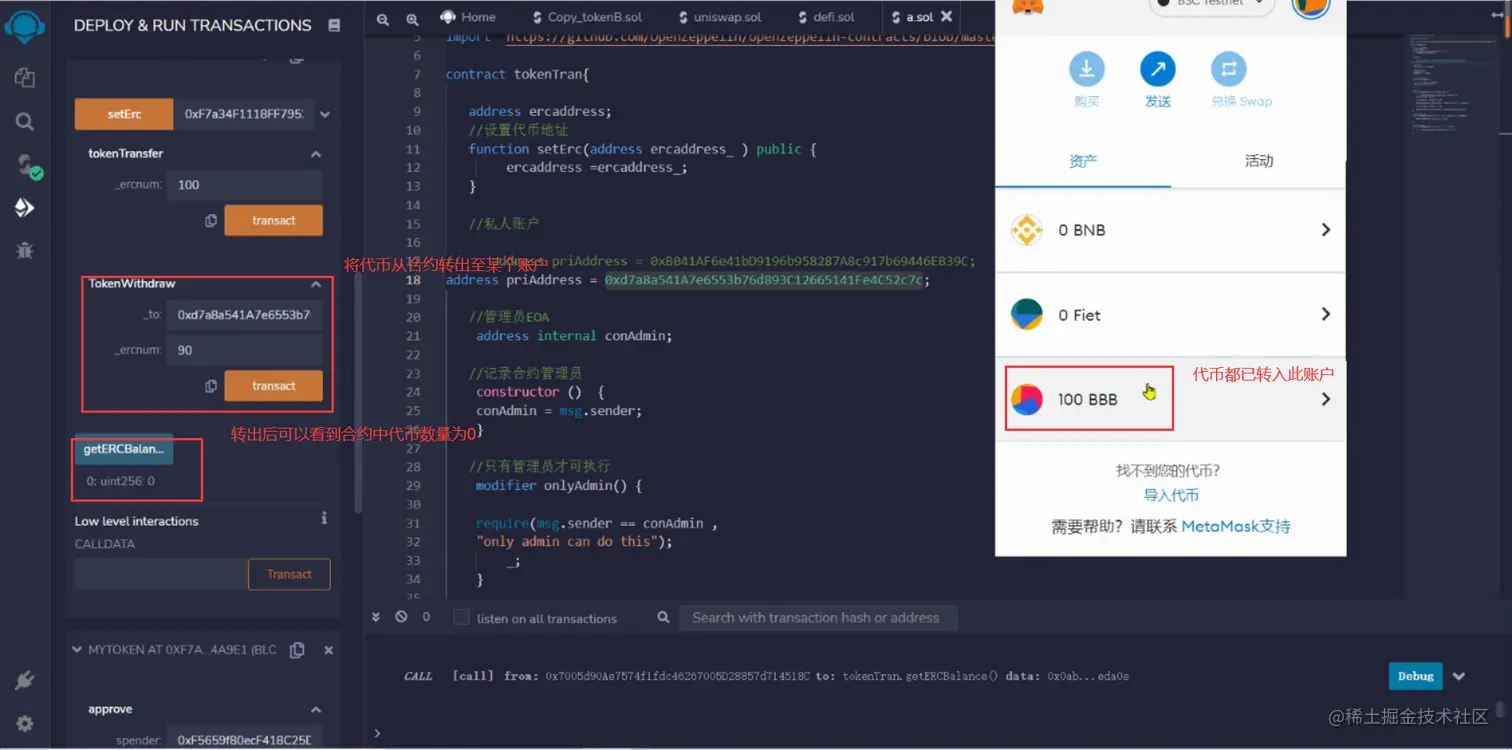The height and width of the screenshot is (750, 1512).
Task: Click Import tokens (导入代币) link
Action: (1171, 495)
